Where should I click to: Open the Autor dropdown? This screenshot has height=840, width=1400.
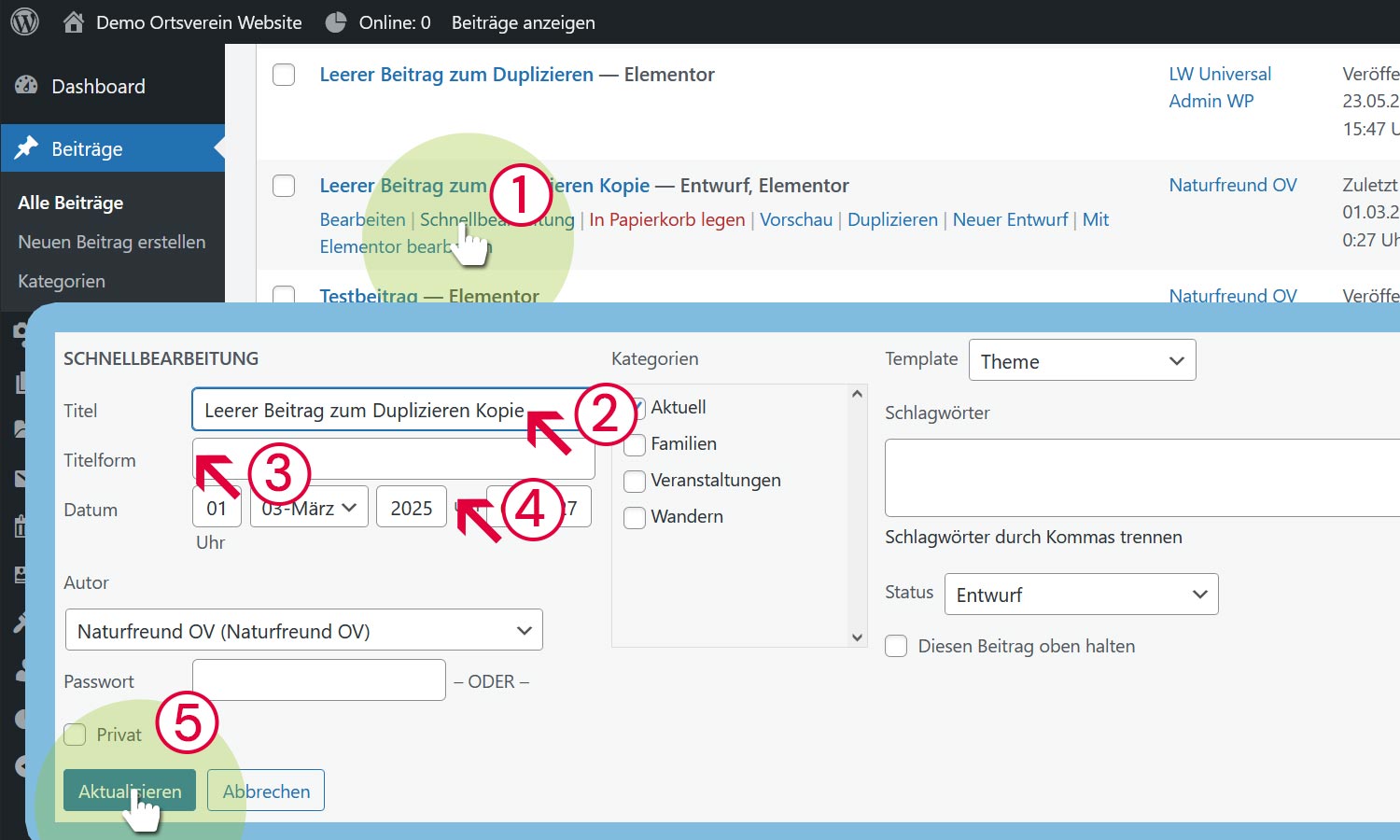point(303,632)
